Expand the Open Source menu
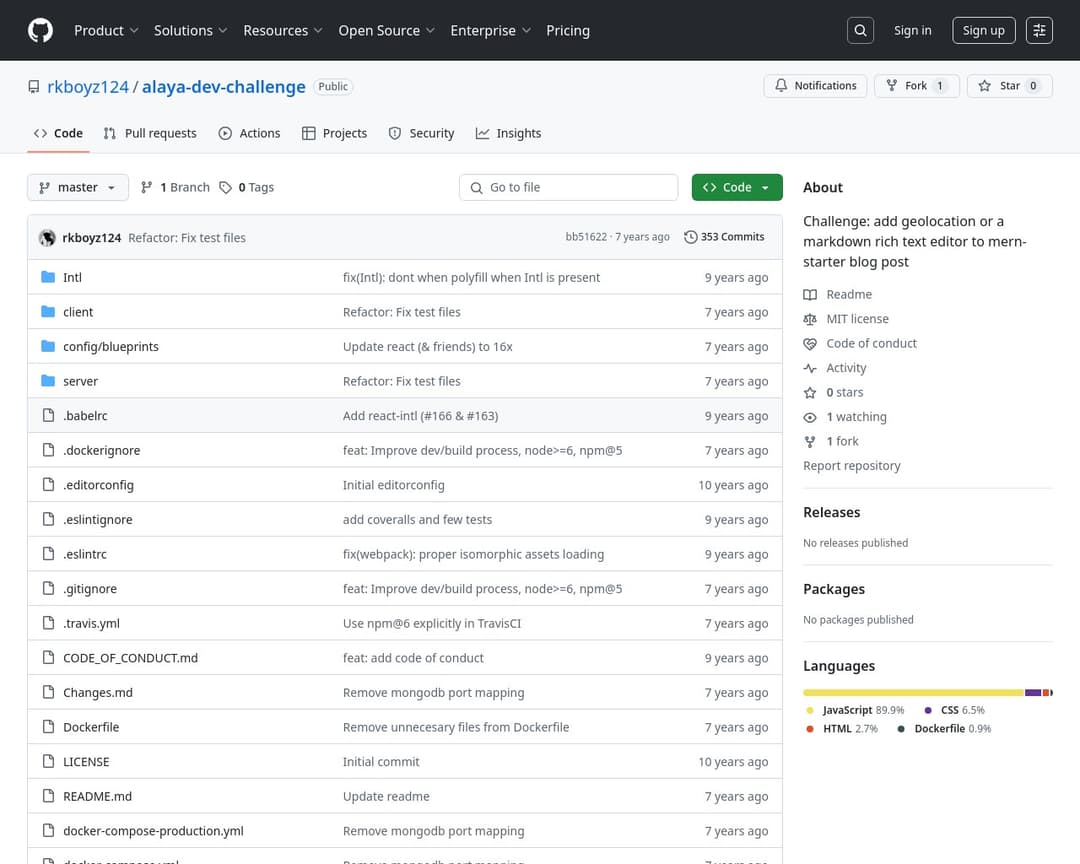The width and height of the screenshot is (1080, 864). tap(386, 30)
